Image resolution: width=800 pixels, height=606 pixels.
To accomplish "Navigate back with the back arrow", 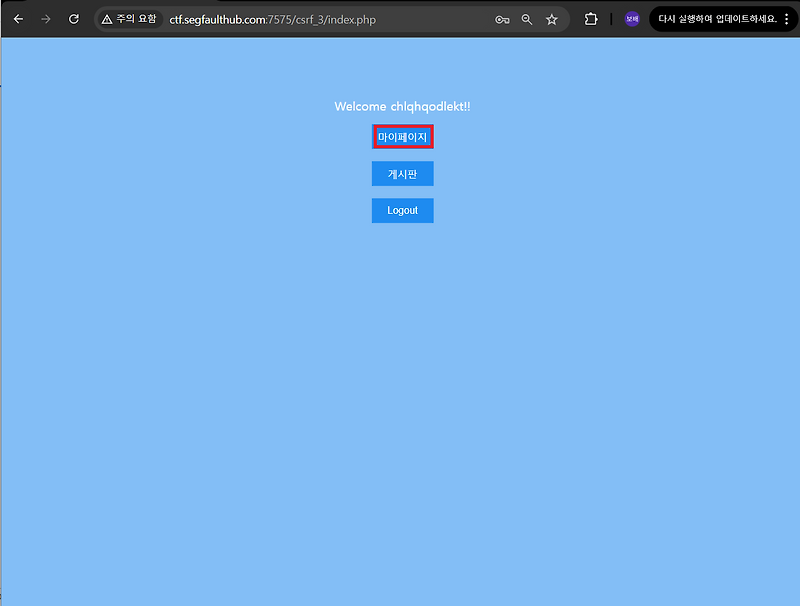I will (18, 18).
